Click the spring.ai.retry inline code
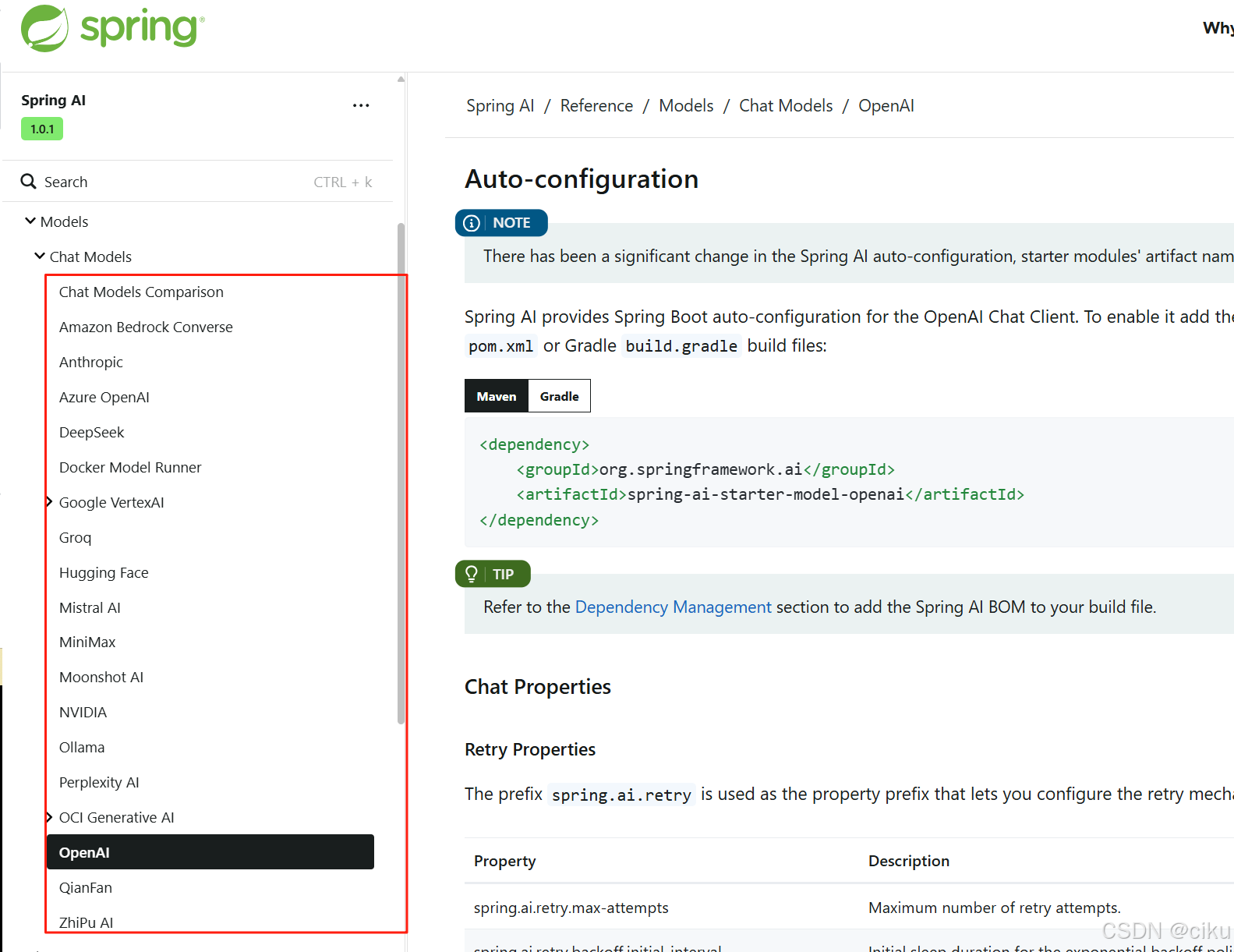Screen dimensions: 1234x952 (621, 795)
